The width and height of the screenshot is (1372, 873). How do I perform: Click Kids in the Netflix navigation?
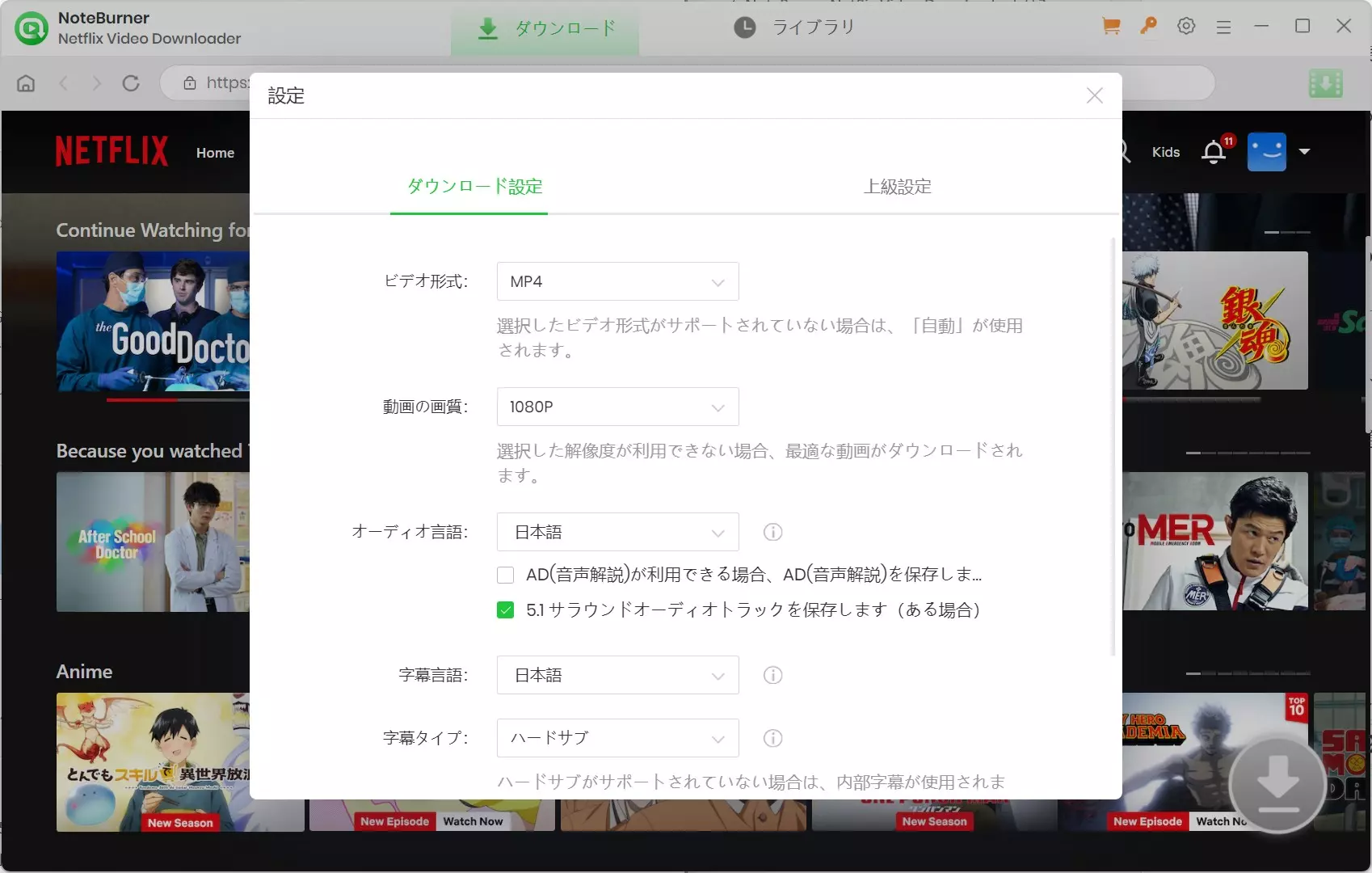[1166, 152]
